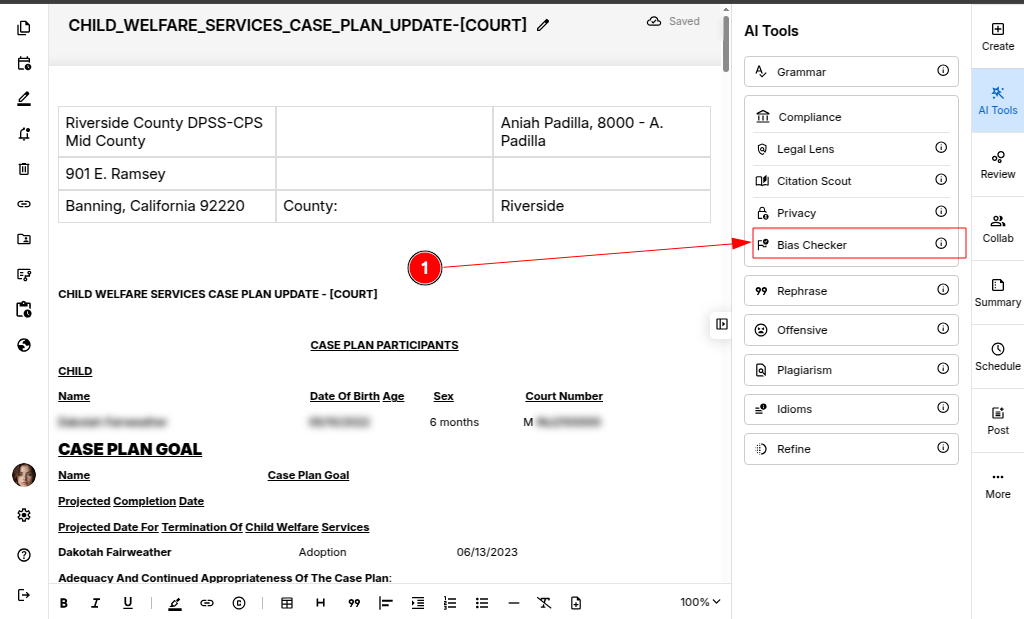Toggle bold formatting in bottom toolbar
This screenshot has width=1024, height=619.
coord(64,603)
